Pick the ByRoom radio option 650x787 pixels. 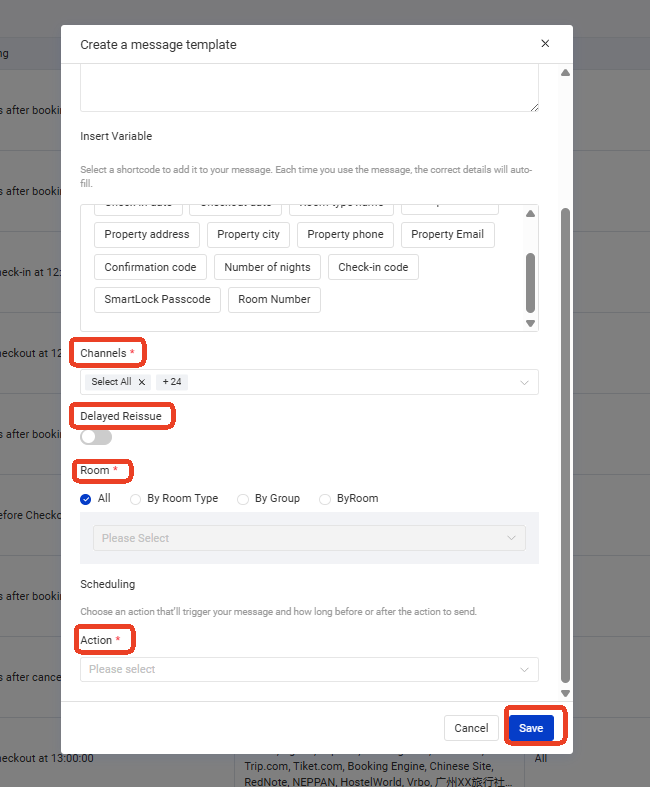click(325, 499)
